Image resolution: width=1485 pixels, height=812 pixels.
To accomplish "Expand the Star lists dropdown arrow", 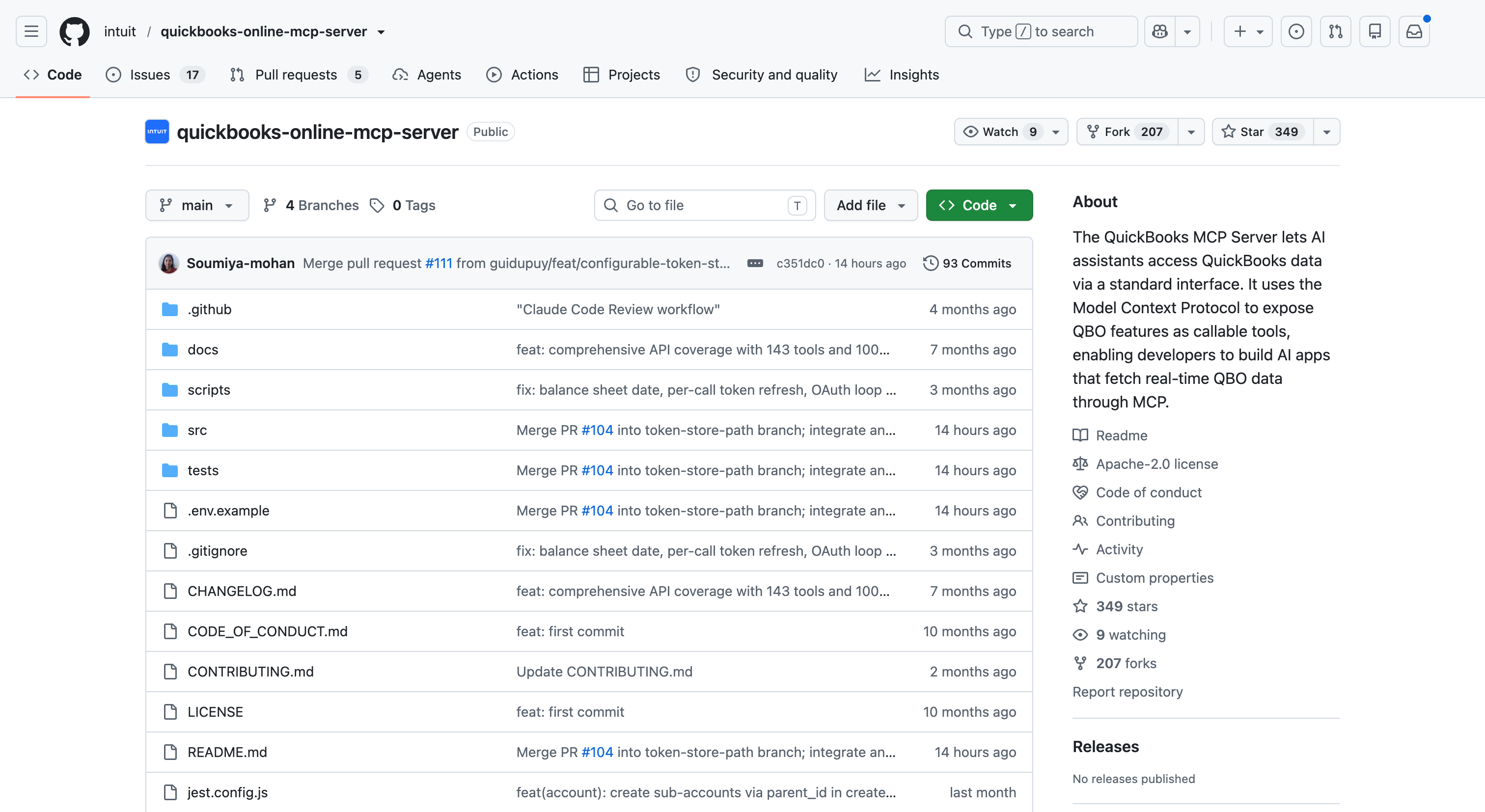I will click(x=1326, y=132).
